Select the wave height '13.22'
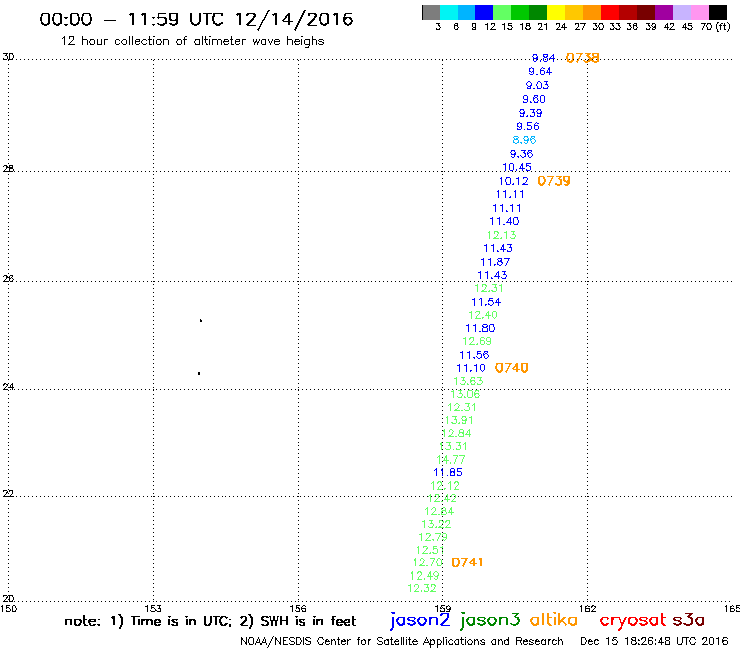The height and width of the screenshot is (650, 740). click(x=437, y=524)
